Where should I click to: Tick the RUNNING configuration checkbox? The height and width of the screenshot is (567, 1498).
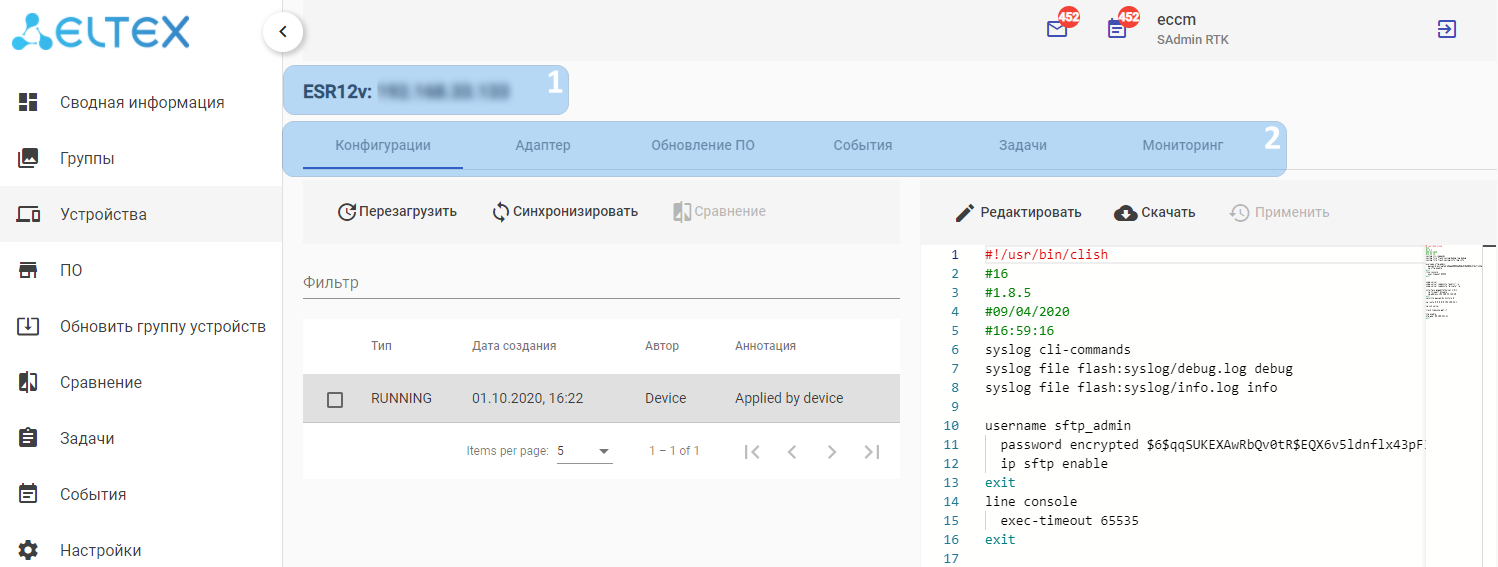click(x=335, y=399)
